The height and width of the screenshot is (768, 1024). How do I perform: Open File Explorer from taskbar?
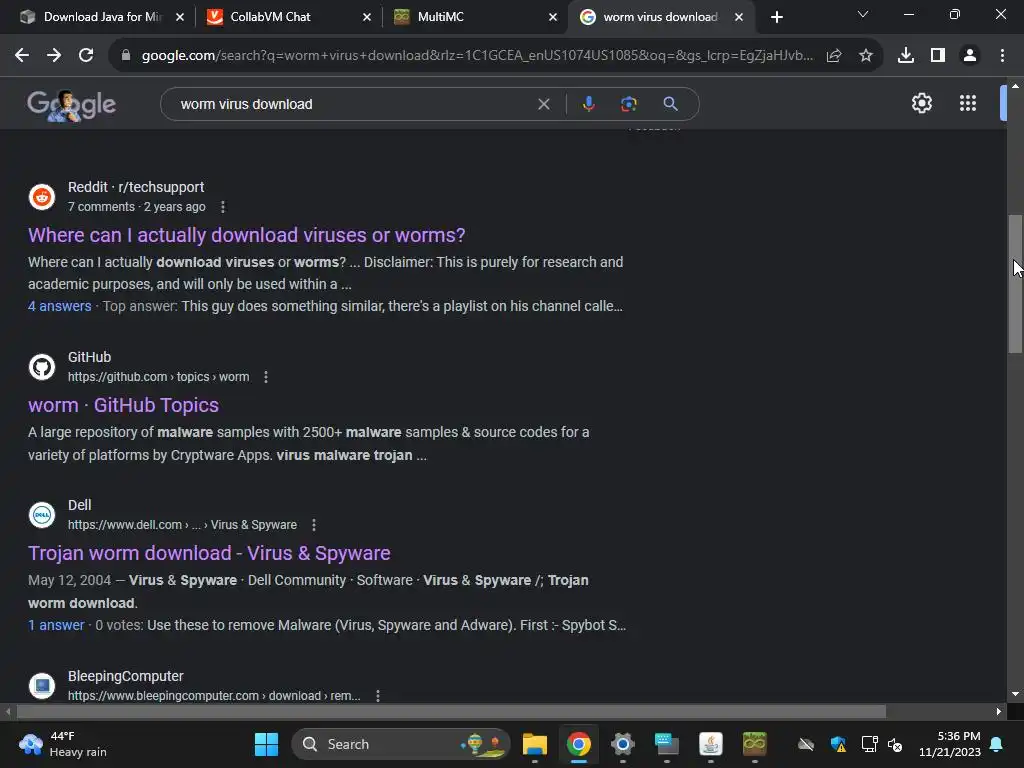(x=534, y=744)
